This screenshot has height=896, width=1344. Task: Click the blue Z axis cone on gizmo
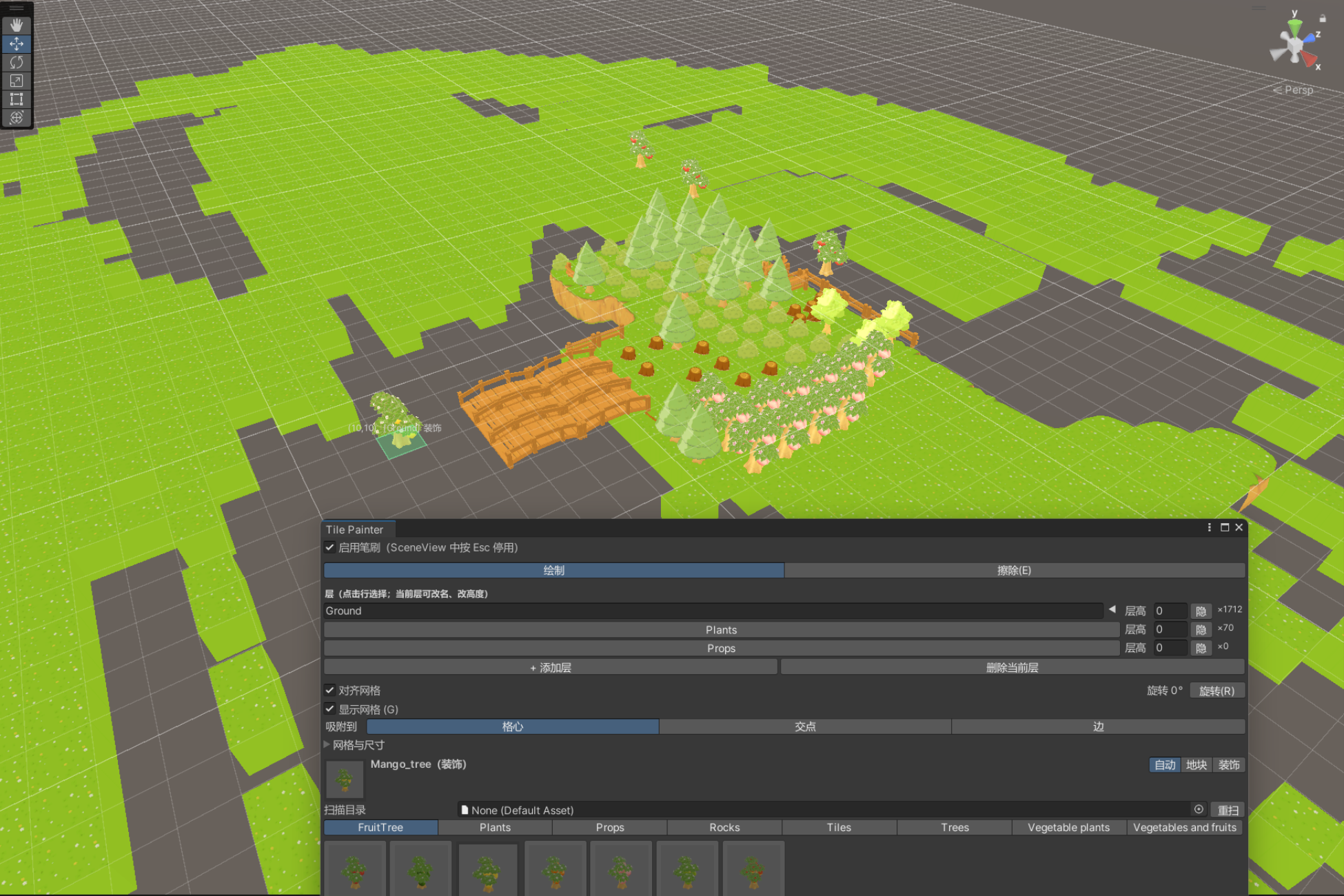(1310, 39)
